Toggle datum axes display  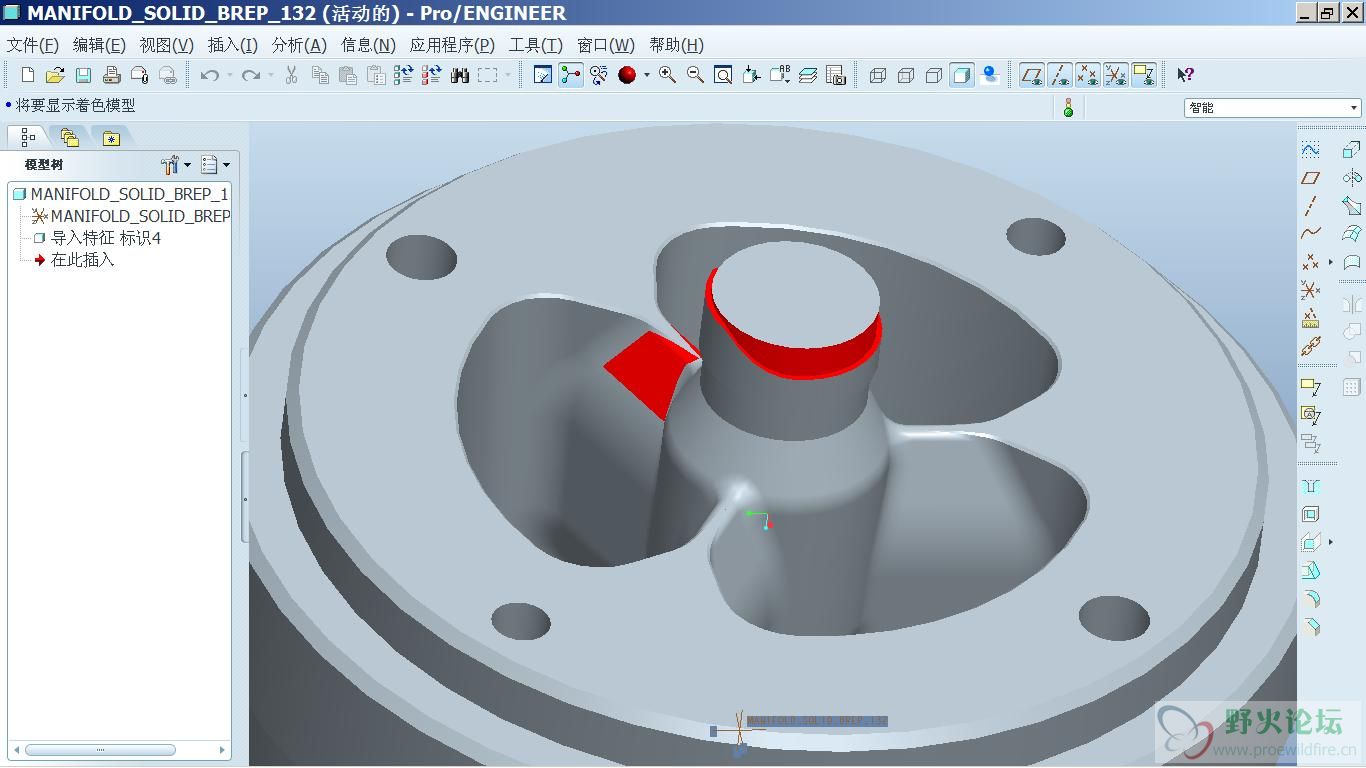point(1060,75)
